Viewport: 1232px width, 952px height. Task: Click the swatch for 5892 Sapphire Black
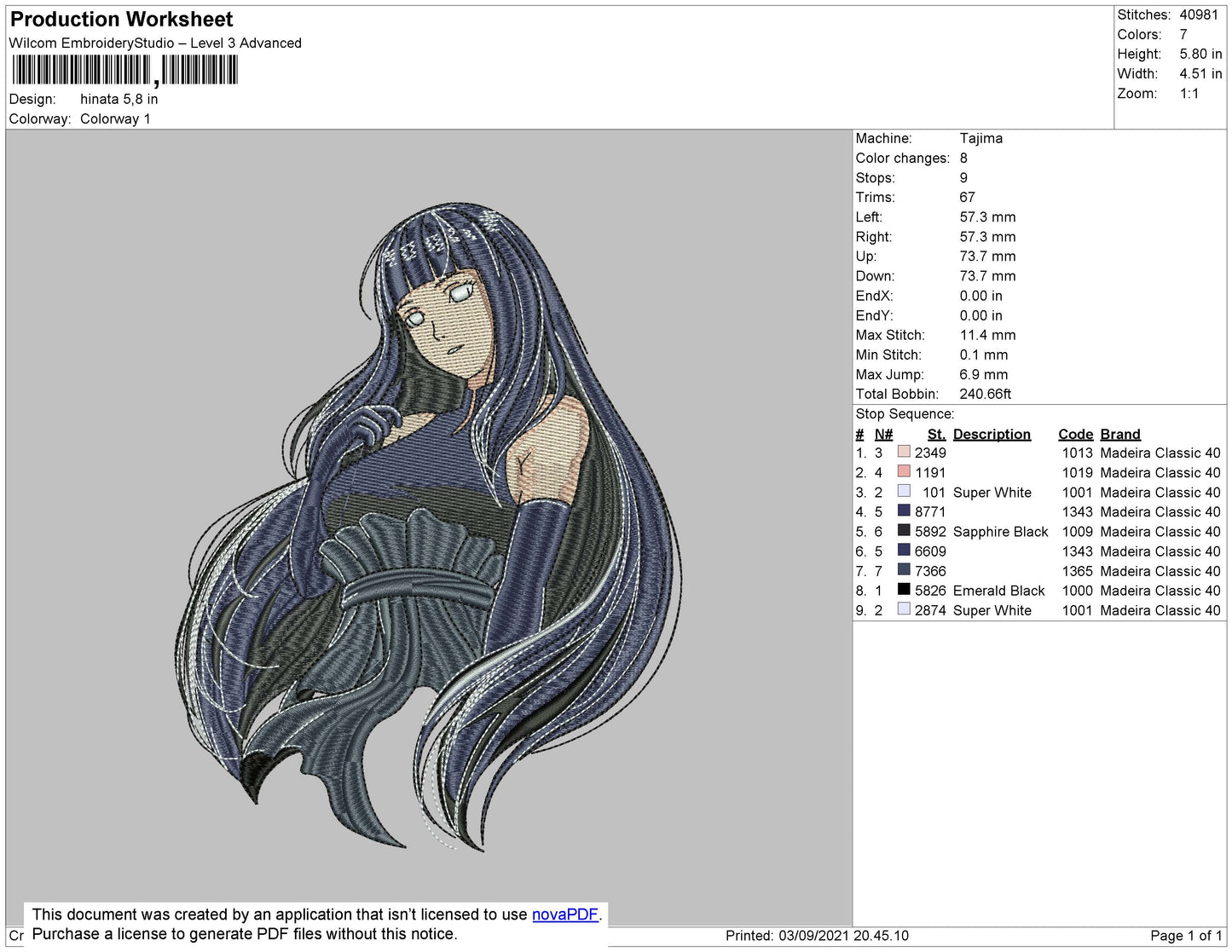[904, 530]
